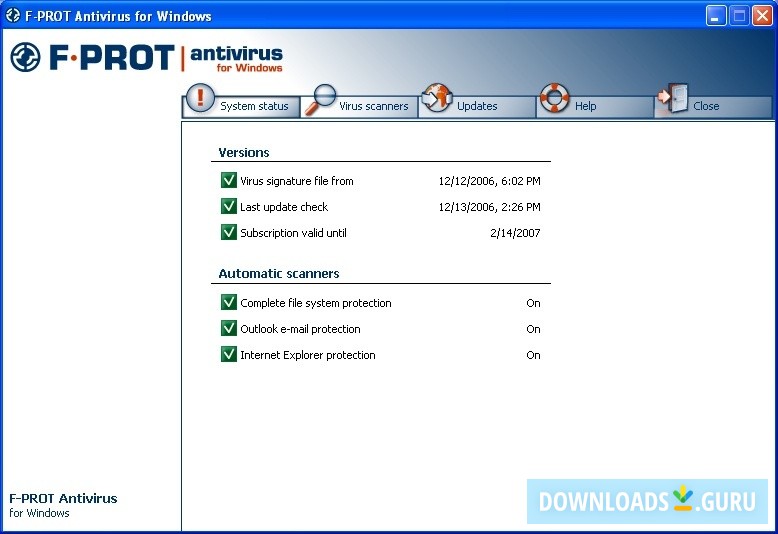Click 'On' status for Internet Explorer protection

click(533, 355)
